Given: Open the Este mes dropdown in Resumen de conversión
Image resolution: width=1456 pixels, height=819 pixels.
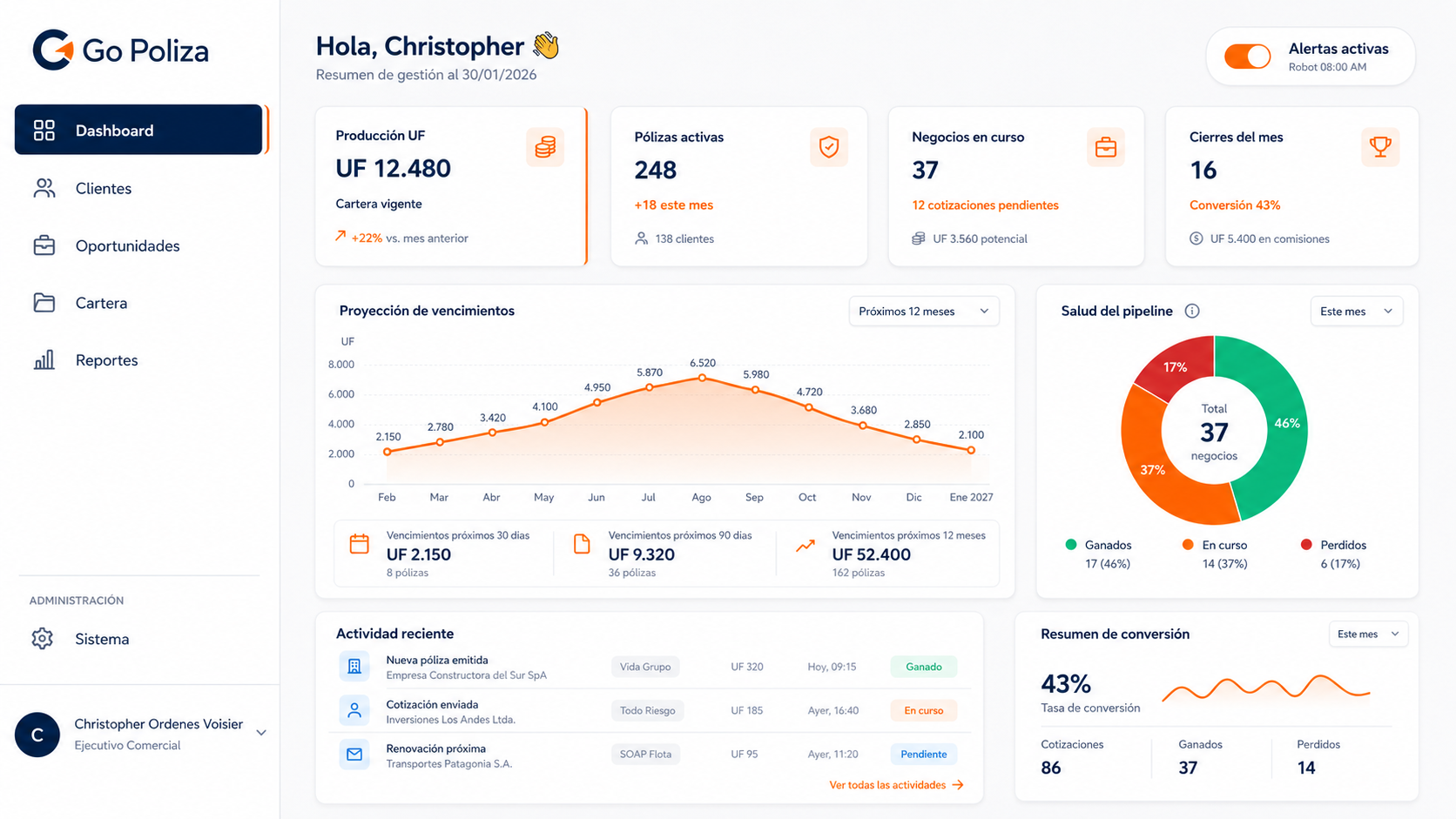Looking at the screenshot, I should point(1367,634).
